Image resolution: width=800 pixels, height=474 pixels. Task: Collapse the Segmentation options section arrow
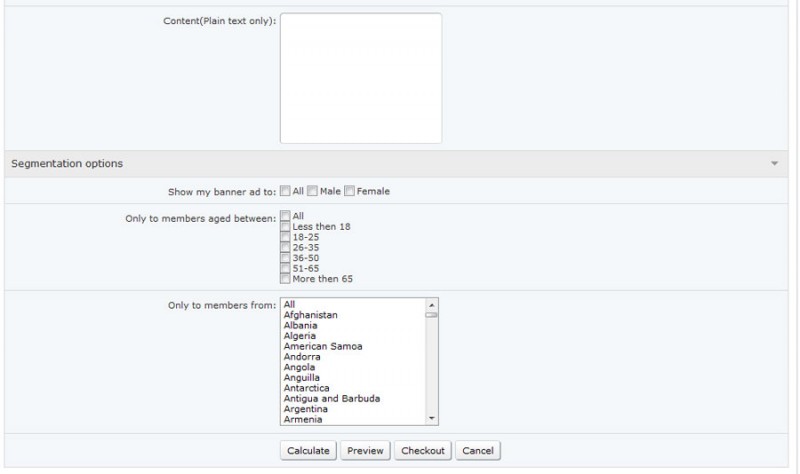pyautogui.click(x=774, y=164)
